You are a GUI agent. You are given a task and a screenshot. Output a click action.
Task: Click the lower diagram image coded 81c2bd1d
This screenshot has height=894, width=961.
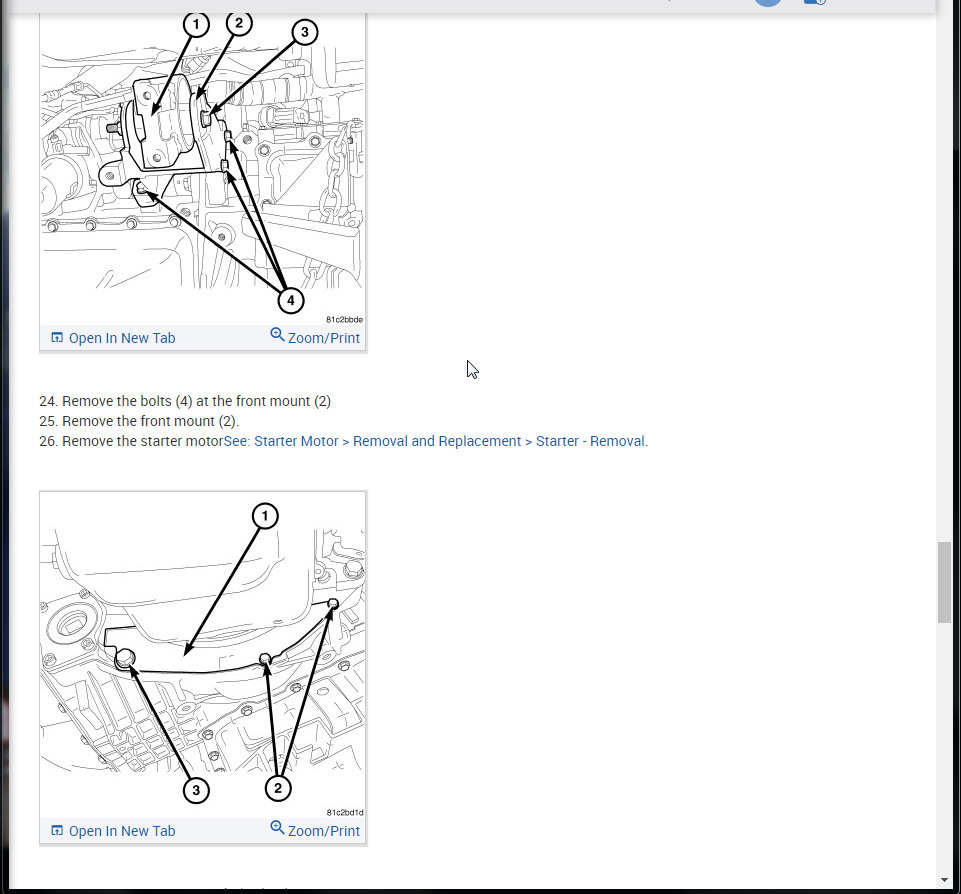[203, 655]
